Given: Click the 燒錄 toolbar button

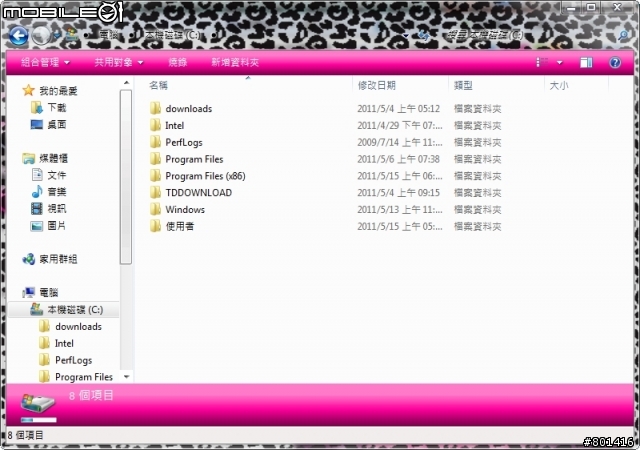Looking at the screenshot, I should pyautogui.click(x=178, y=62).
